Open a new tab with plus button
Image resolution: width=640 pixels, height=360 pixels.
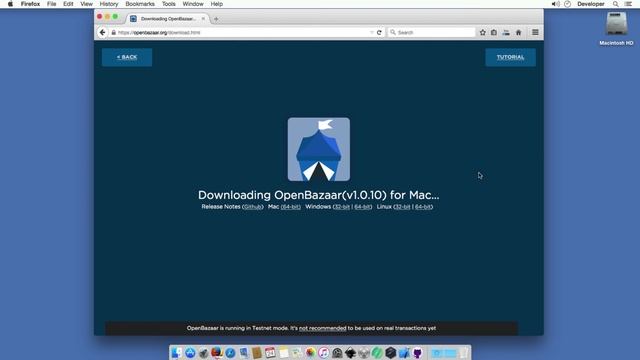216,19
